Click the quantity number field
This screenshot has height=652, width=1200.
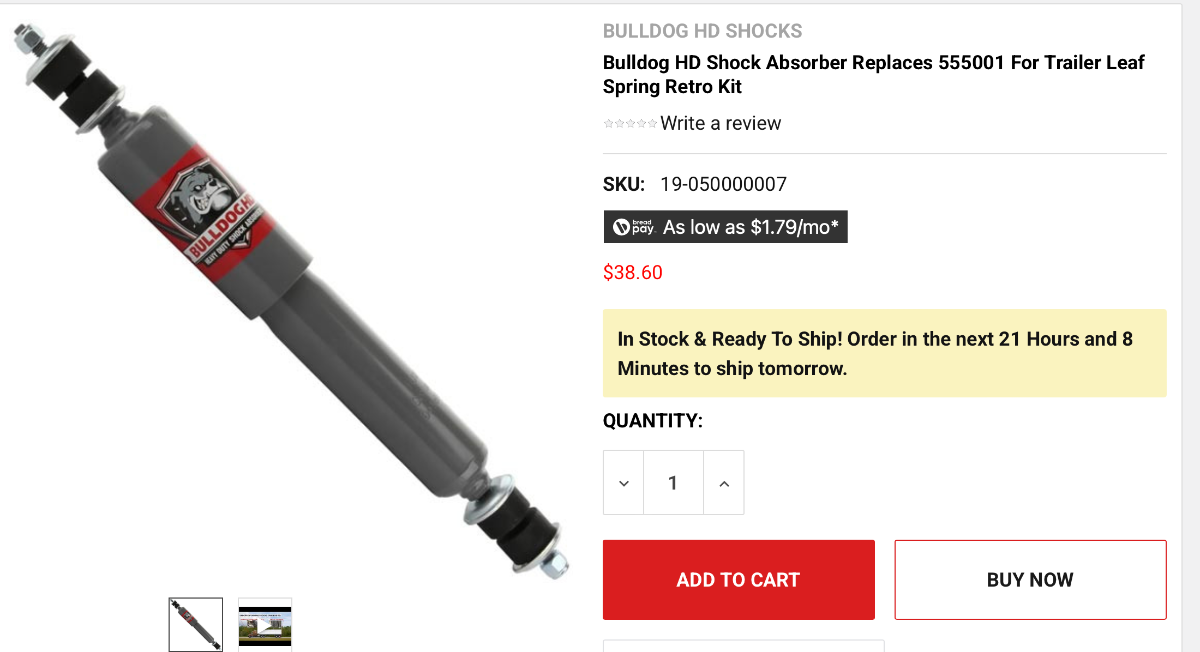pos(673,483)
